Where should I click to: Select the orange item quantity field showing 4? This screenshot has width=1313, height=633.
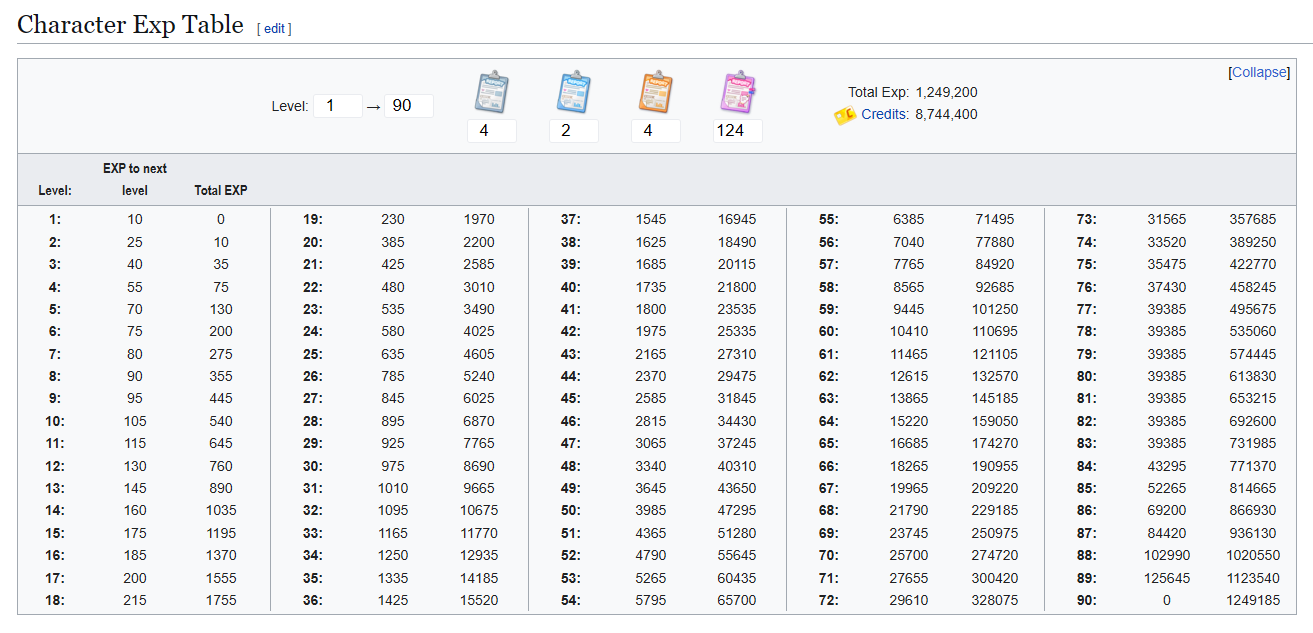coord(655,130)
